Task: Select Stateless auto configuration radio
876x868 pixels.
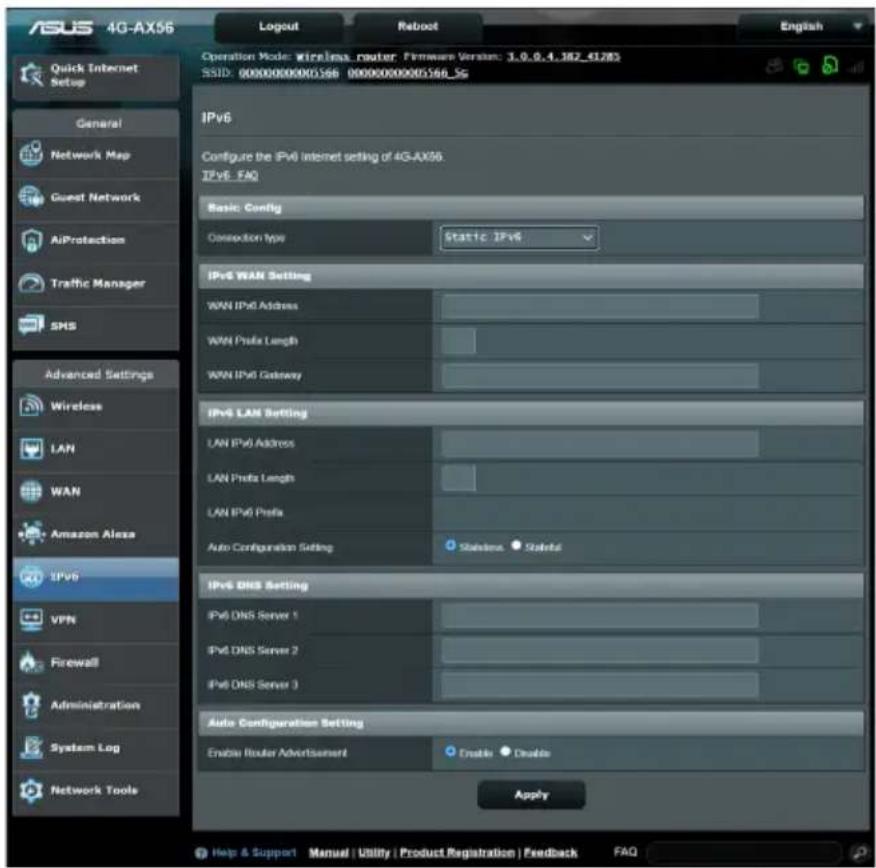Action: [450, 545]
